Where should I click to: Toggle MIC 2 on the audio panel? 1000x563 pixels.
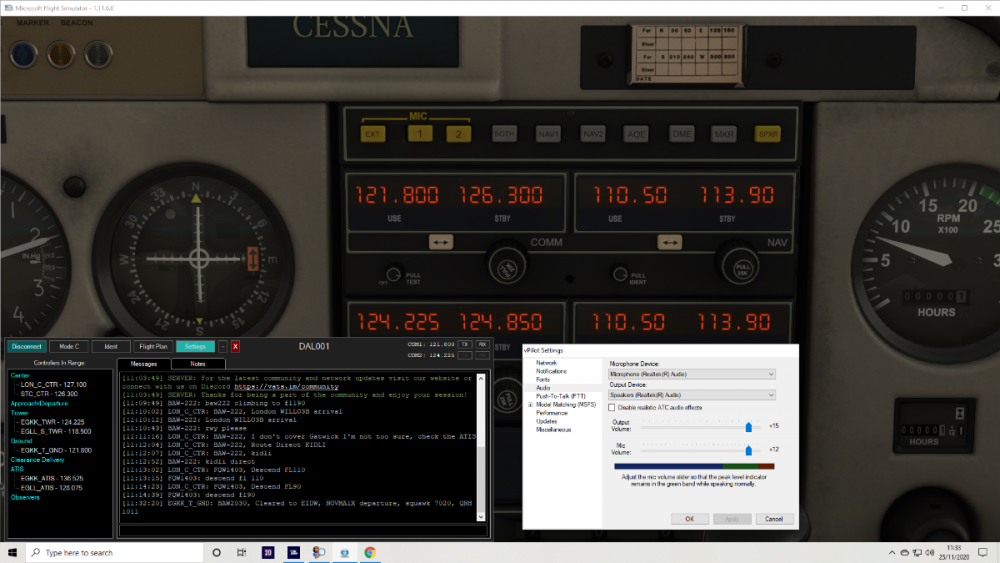pyautogui.click(x=459, y=134)
